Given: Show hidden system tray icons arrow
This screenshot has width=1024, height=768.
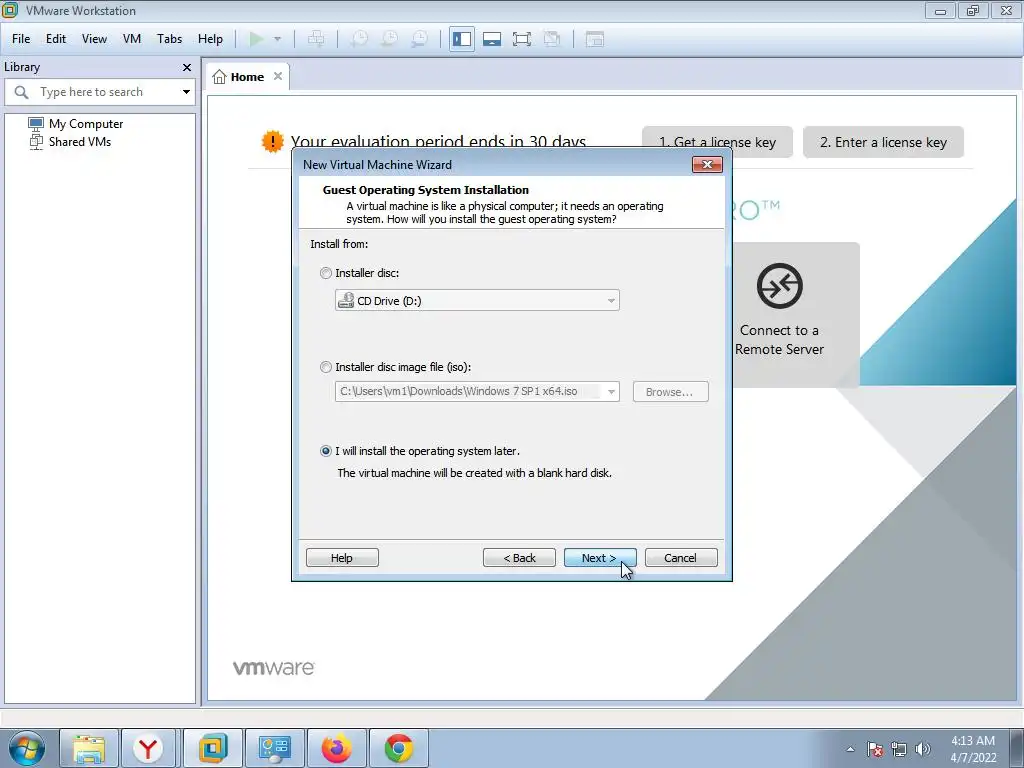Looking at the screenshot, I should click(x=850, y=749).
